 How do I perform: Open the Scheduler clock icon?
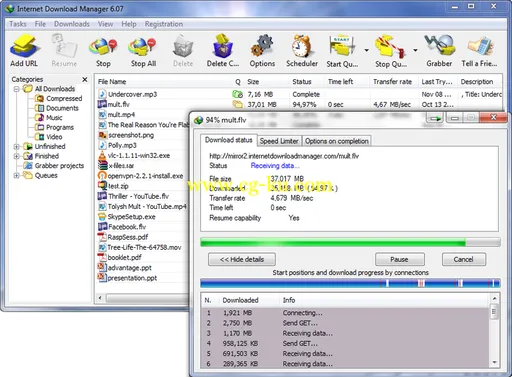[302, 51]
